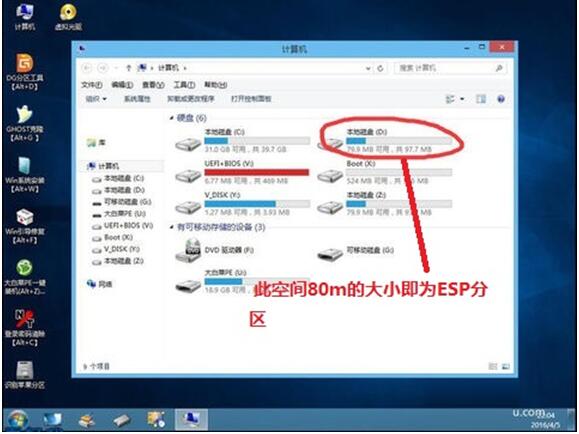Click the refresh button beside address bar
Image resolution: width=579 pixels, height=434 pixels.
coord(380,68)
